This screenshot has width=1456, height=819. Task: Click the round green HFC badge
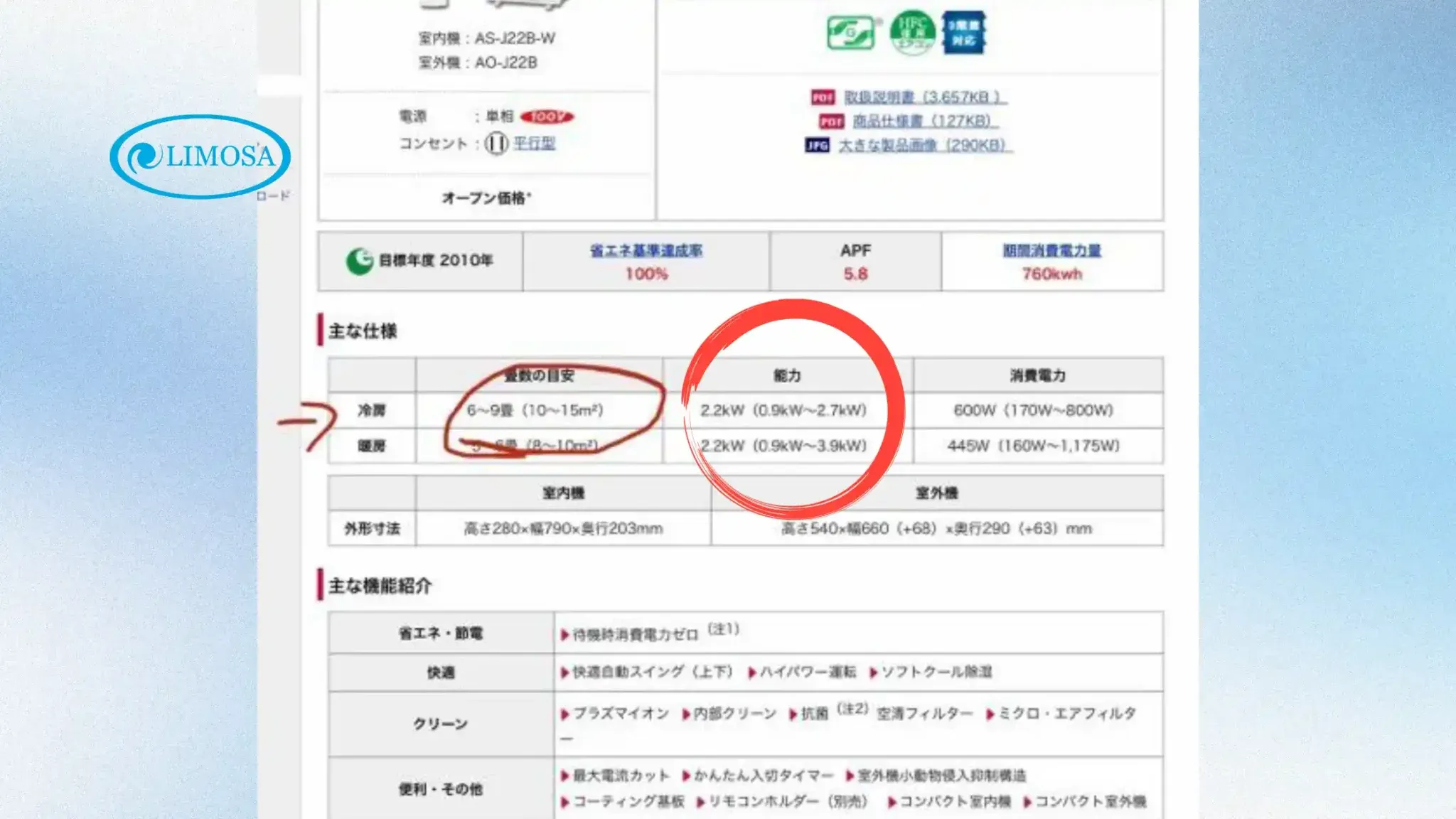(x=912, y=33)
